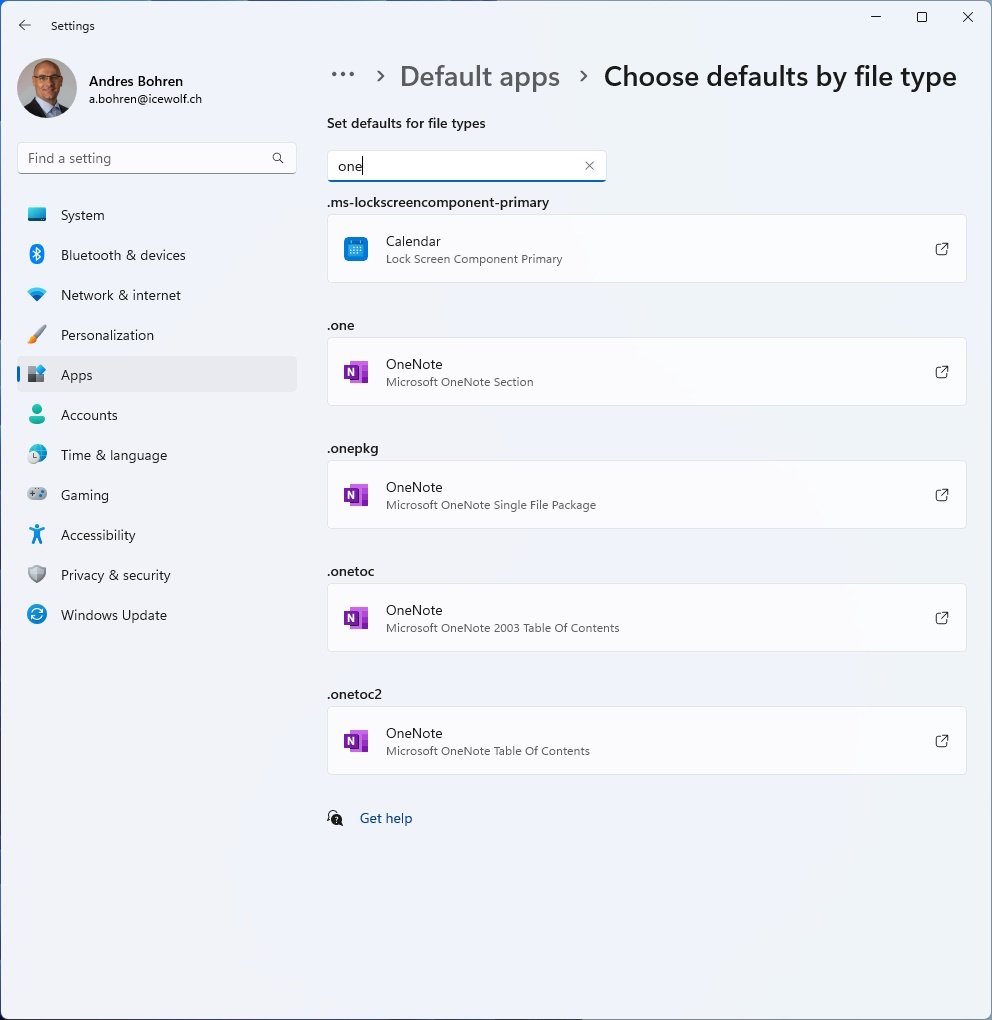Click the OneNote icon in .one row
The height and width of the screenshot is (1020, 992).
point(356,372)
